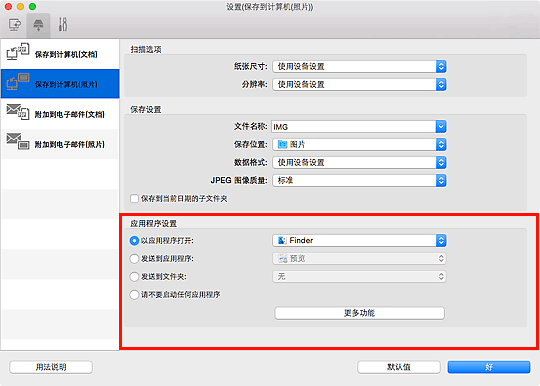Select 保存到计算机(照片) in the sidebar

[60, 84]
